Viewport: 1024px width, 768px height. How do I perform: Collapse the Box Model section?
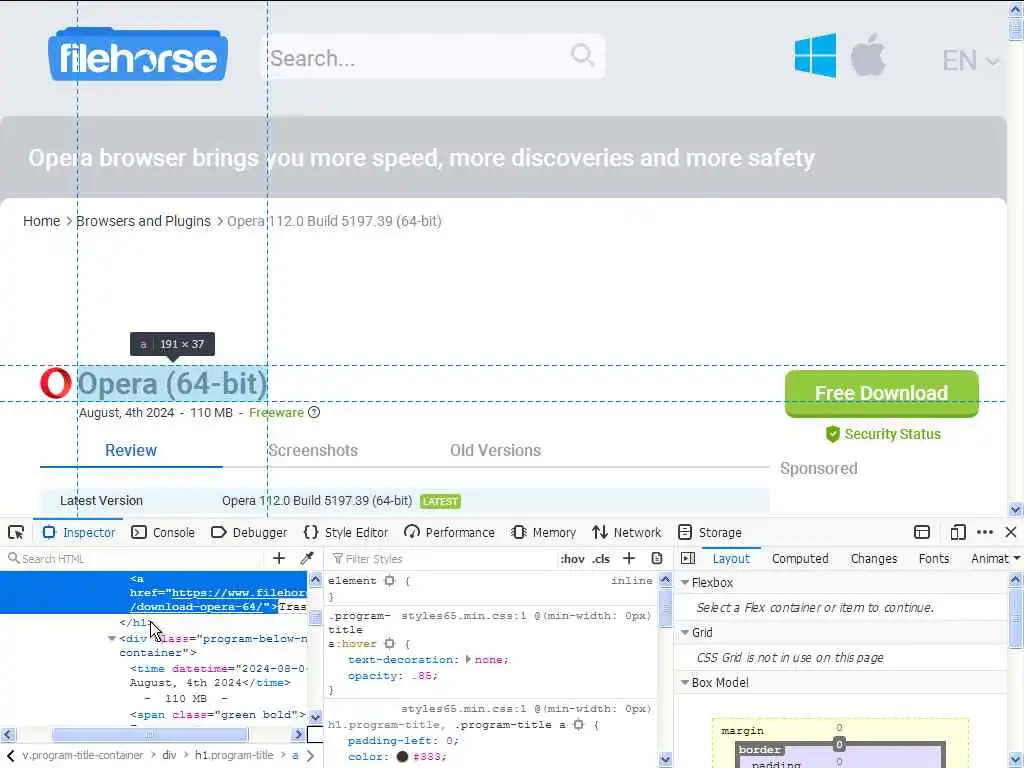[685, 682]
